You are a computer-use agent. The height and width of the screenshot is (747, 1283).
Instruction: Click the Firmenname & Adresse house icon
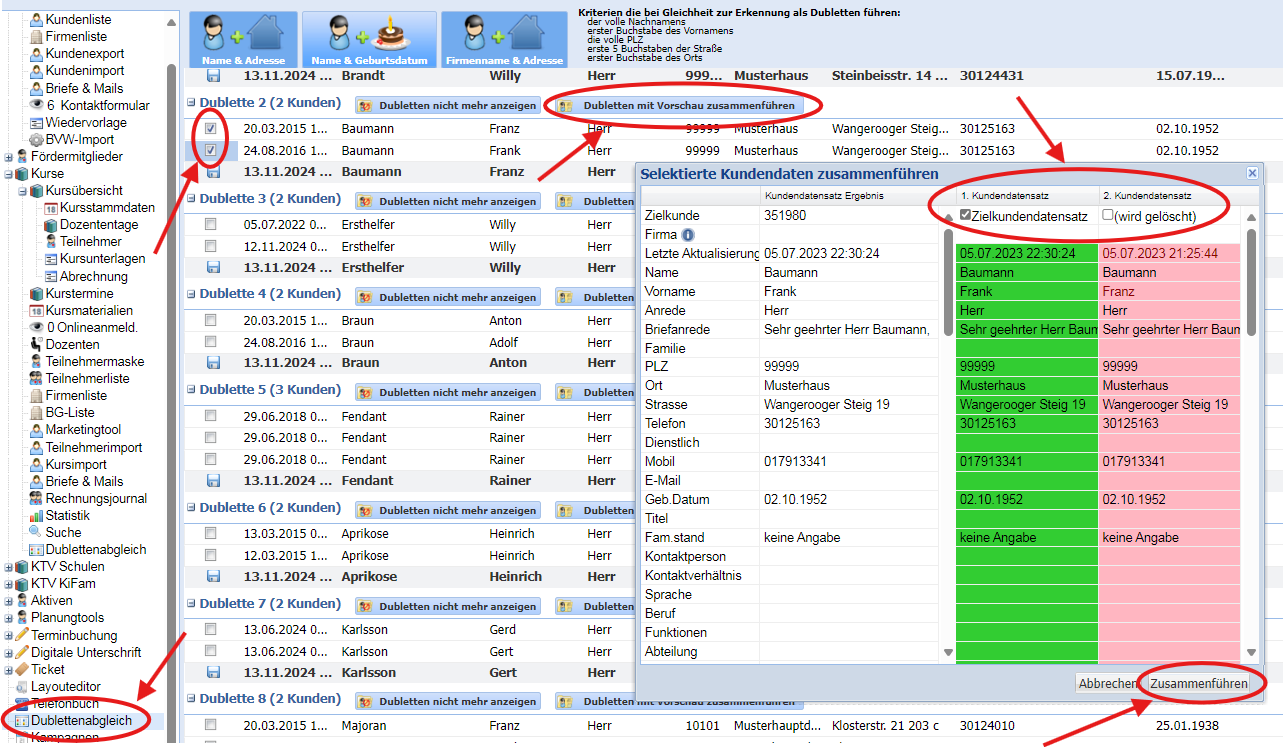(502, 38)
